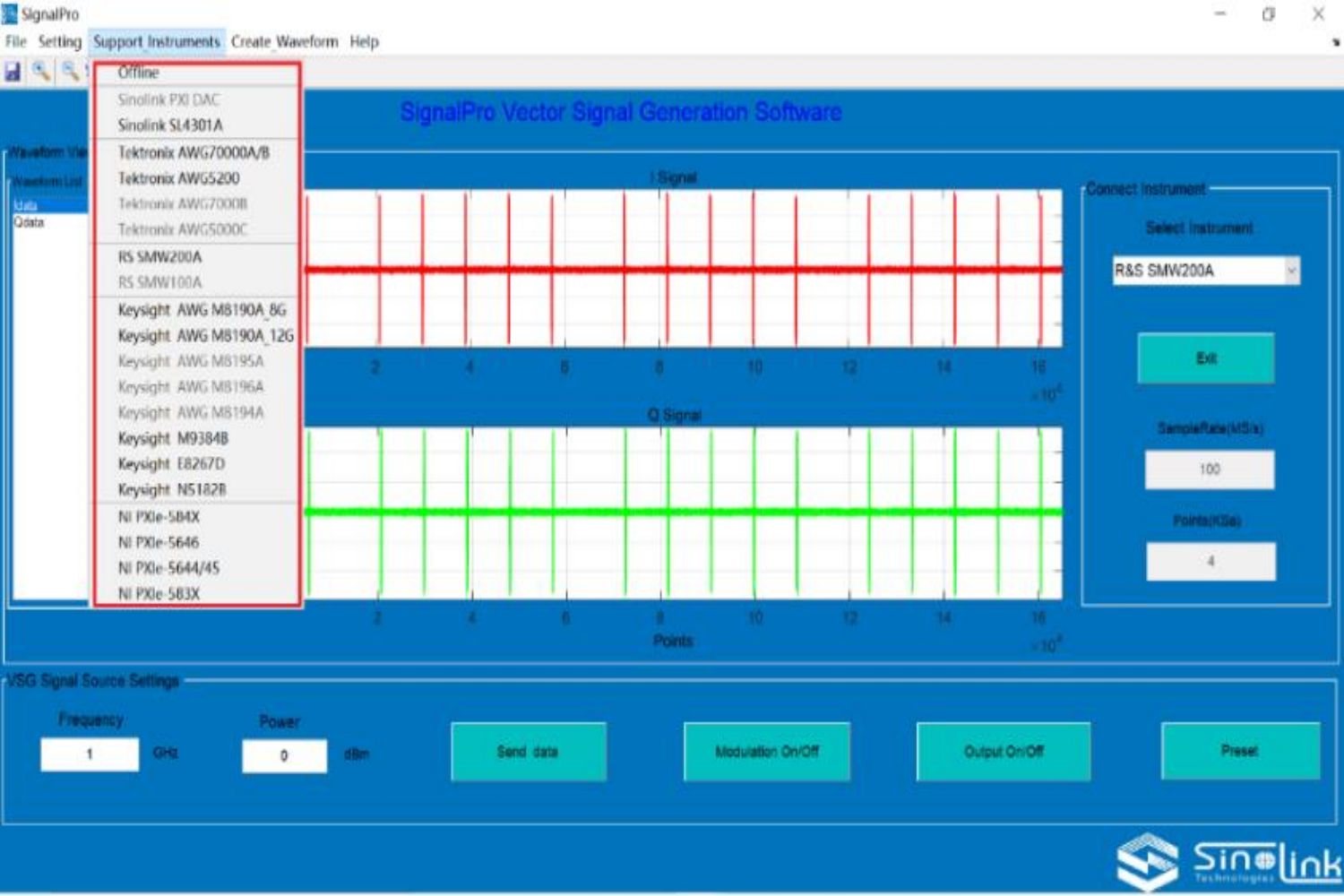Open the Help menu

[364, 41]
